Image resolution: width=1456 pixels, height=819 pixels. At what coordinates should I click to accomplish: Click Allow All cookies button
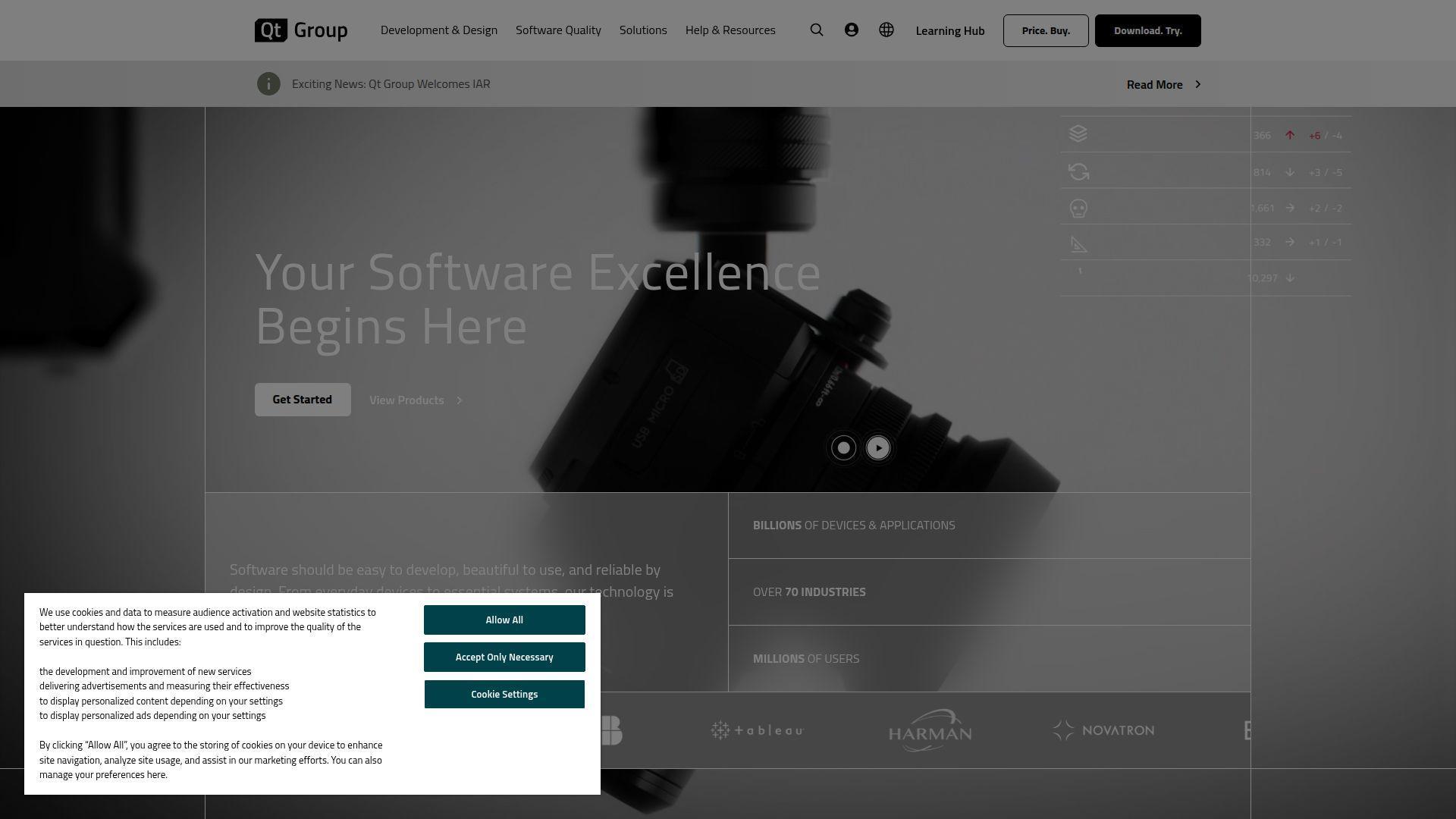(x=504, y=620)
